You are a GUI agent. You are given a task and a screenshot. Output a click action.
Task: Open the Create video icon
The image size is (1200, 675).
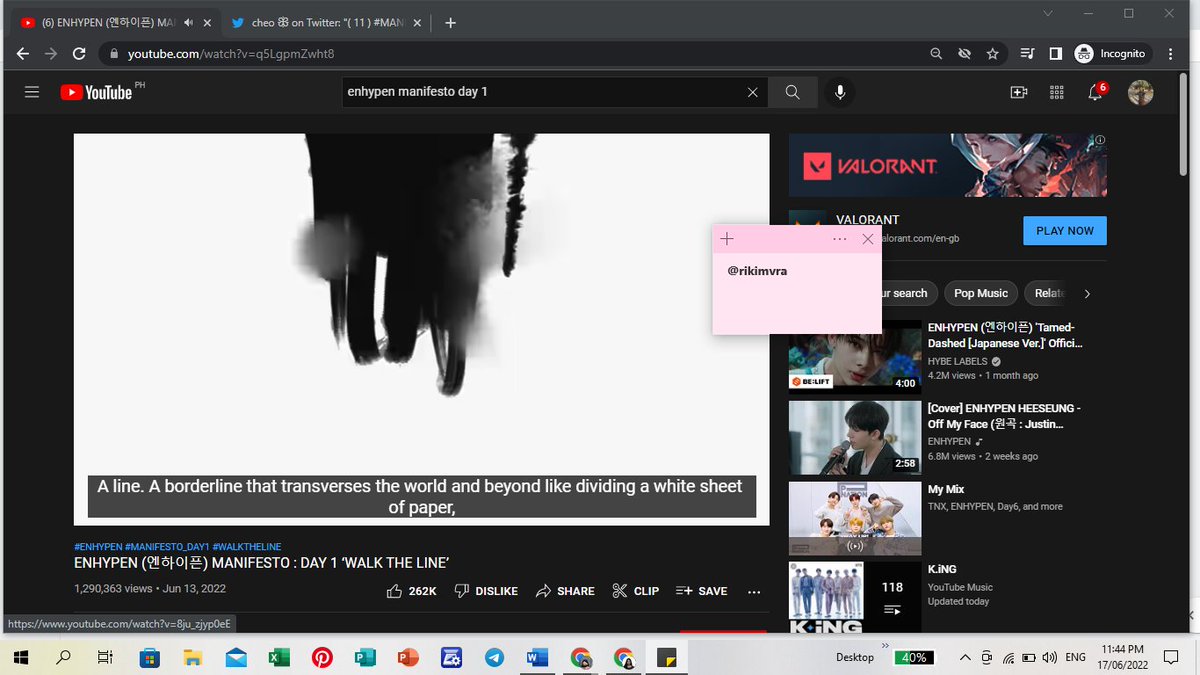pos(1019,92)
